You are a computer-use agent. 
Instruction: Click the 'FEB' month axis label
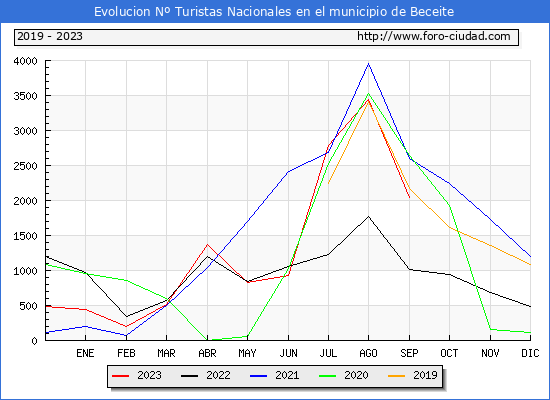click(126, 353)
